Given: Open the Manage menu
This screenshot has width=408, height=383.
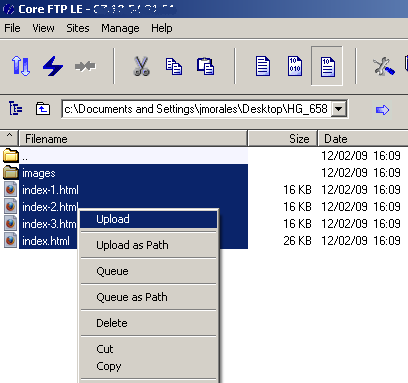Looking at the screenshot, I should pyautogui.click(x=120, y=28).
